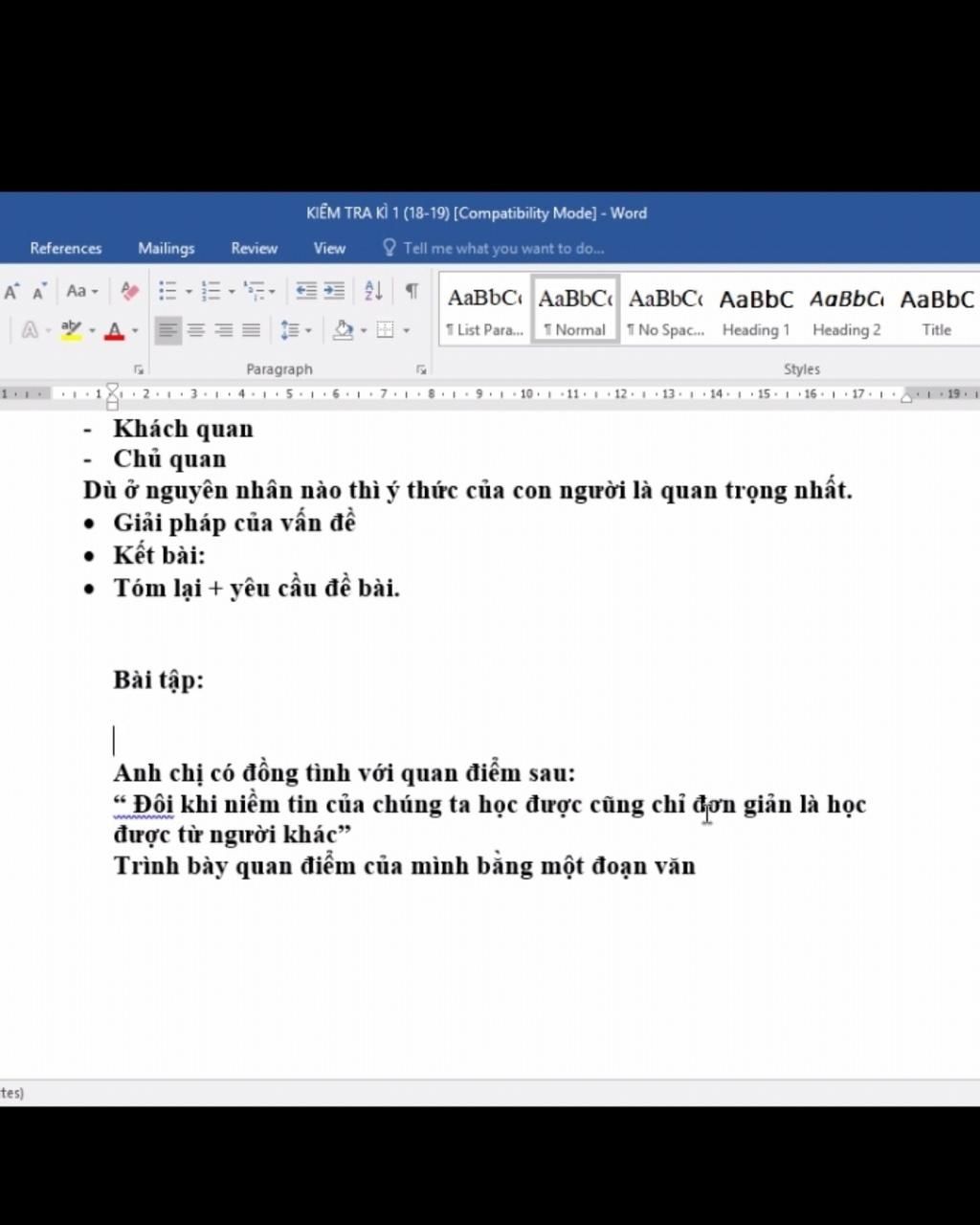980x1225 pixels.
Task: Click the line 'Trình bày quan điểm của mình'
Action: pos(404,865)
